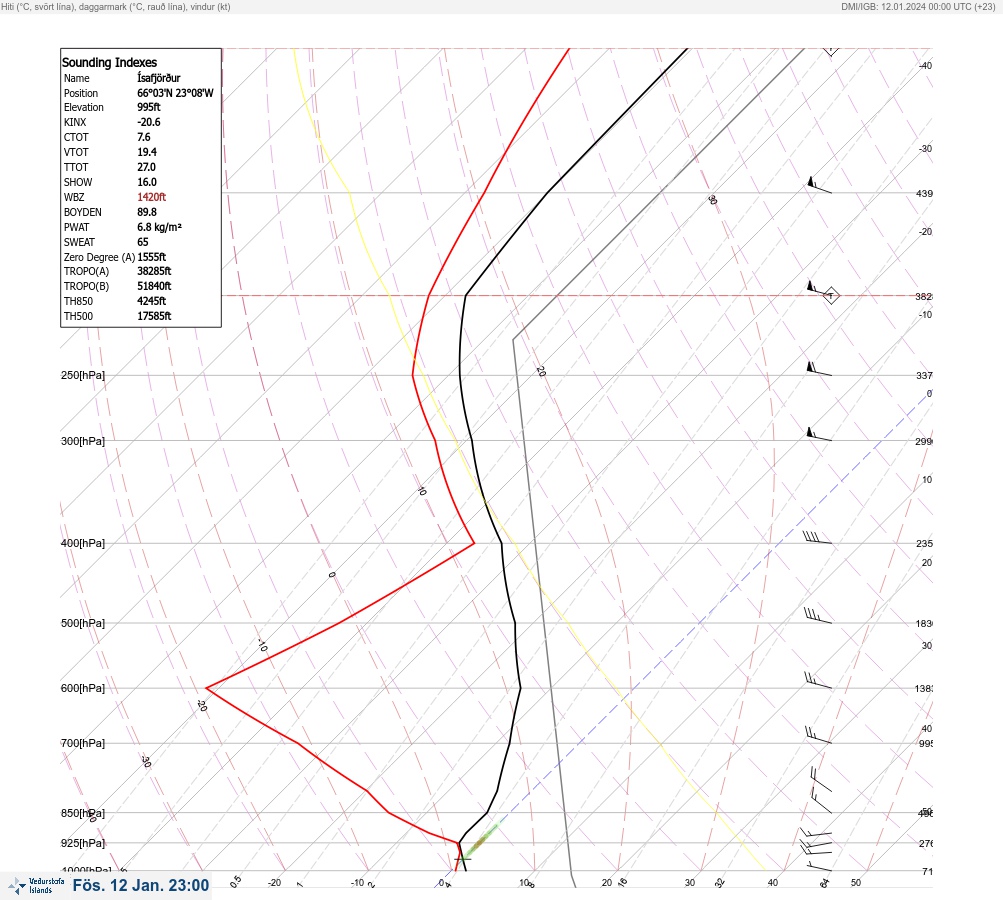Click the diamond tropopause marker on red dashed line

830,296
